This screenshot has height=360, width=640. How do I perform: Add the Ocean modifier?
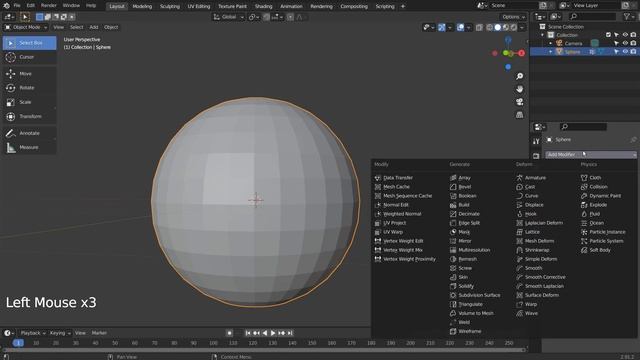pyautogui.click(x=592, y=223)
